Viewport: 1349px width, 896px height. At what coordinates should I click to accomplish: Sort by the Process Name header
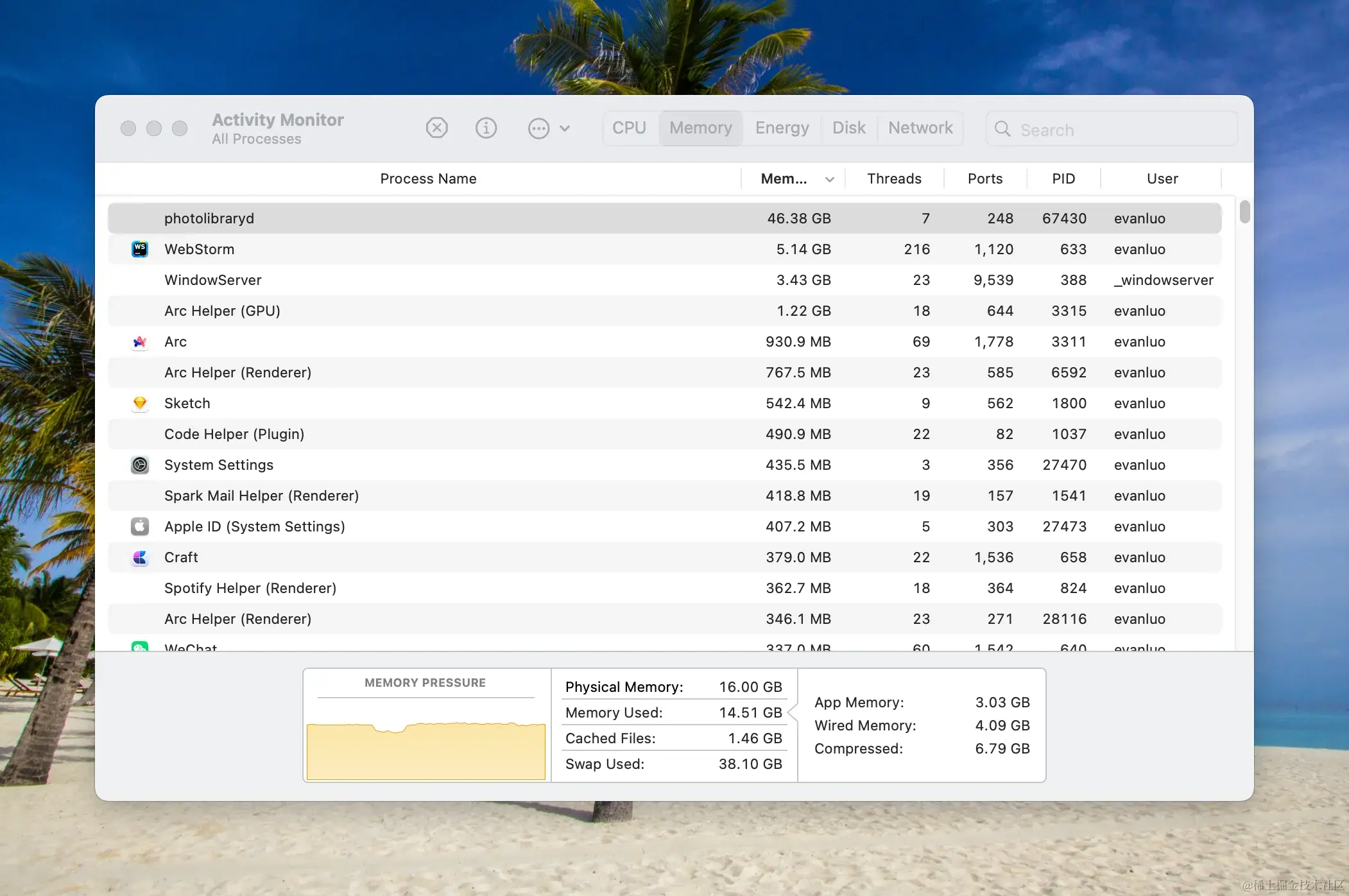[428, 178]
